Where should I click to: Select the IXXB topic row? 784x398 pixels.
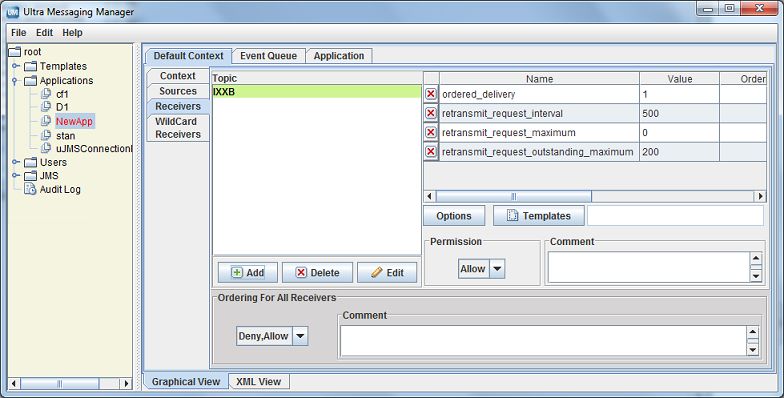pos(316,92)
